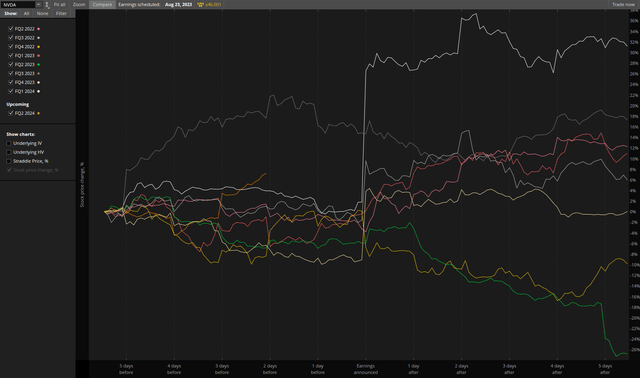Click the red FQ1 2023 color dot
Viewport: 640px width, 378px height.
38,56
